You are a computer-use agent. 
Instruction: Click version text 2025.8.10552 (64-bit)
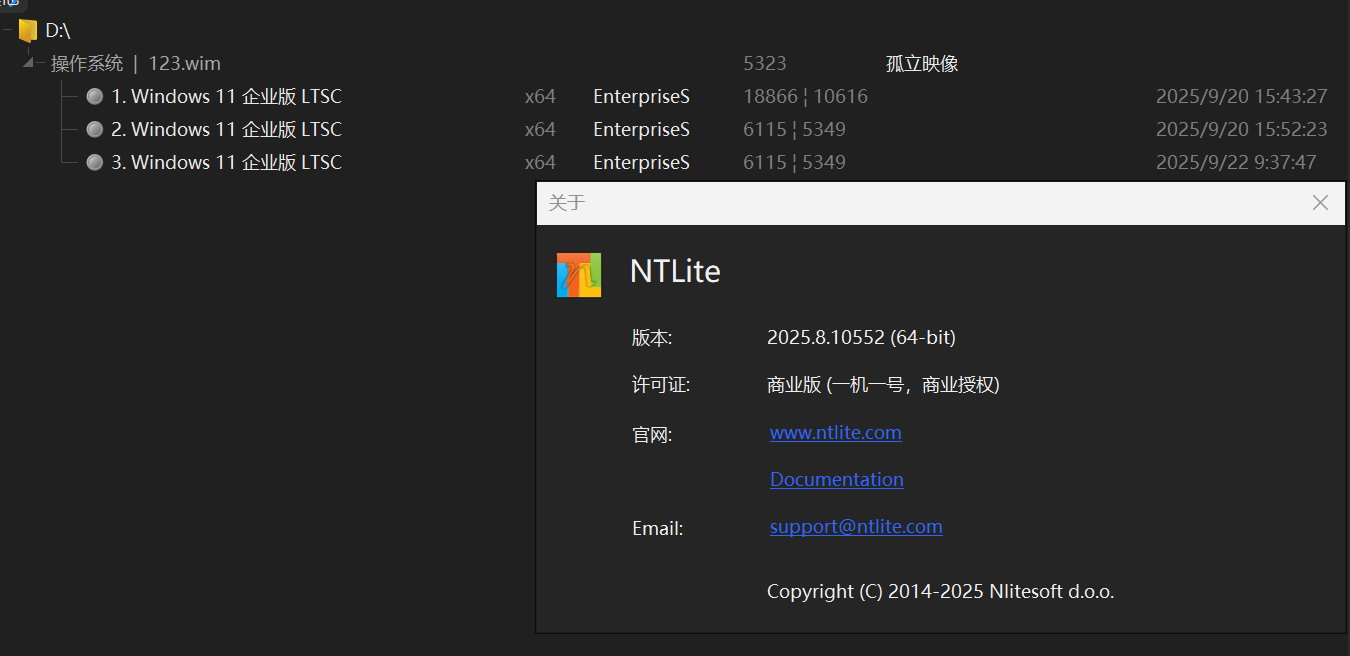(x=861, y=338)
